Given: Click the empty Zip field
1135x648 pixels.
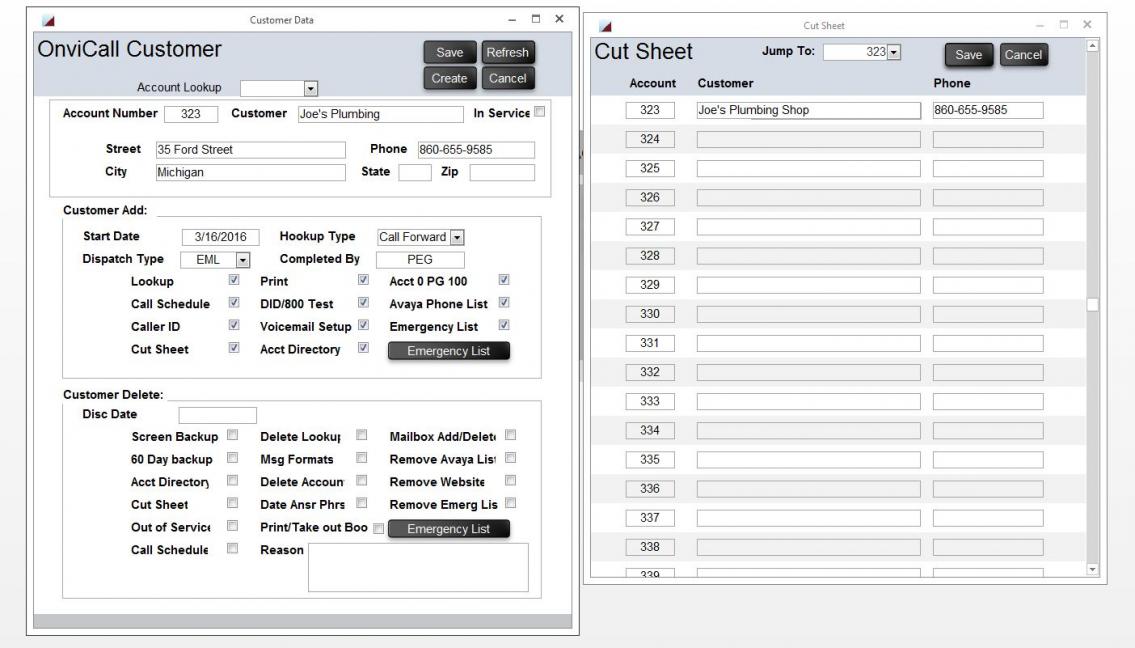Looking at the screenshot, I should [x=502, y=172].
